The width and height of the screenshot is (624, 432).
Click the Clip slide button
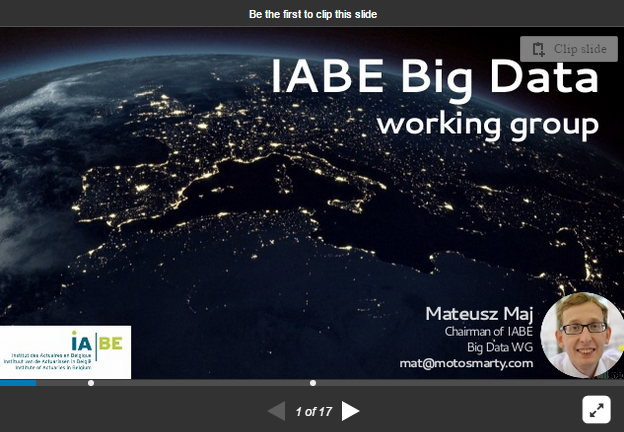pyautogui.click(x=568, y=49)
